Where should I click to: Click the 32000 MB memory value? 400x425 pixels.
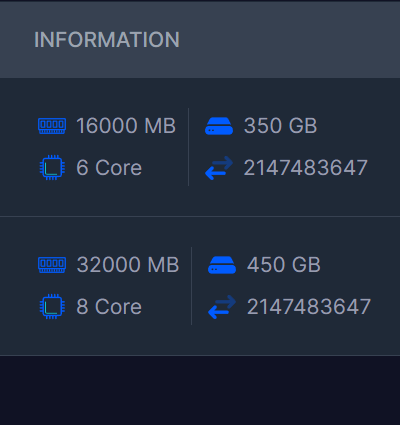pyautogui.click(x=128, y=265)
